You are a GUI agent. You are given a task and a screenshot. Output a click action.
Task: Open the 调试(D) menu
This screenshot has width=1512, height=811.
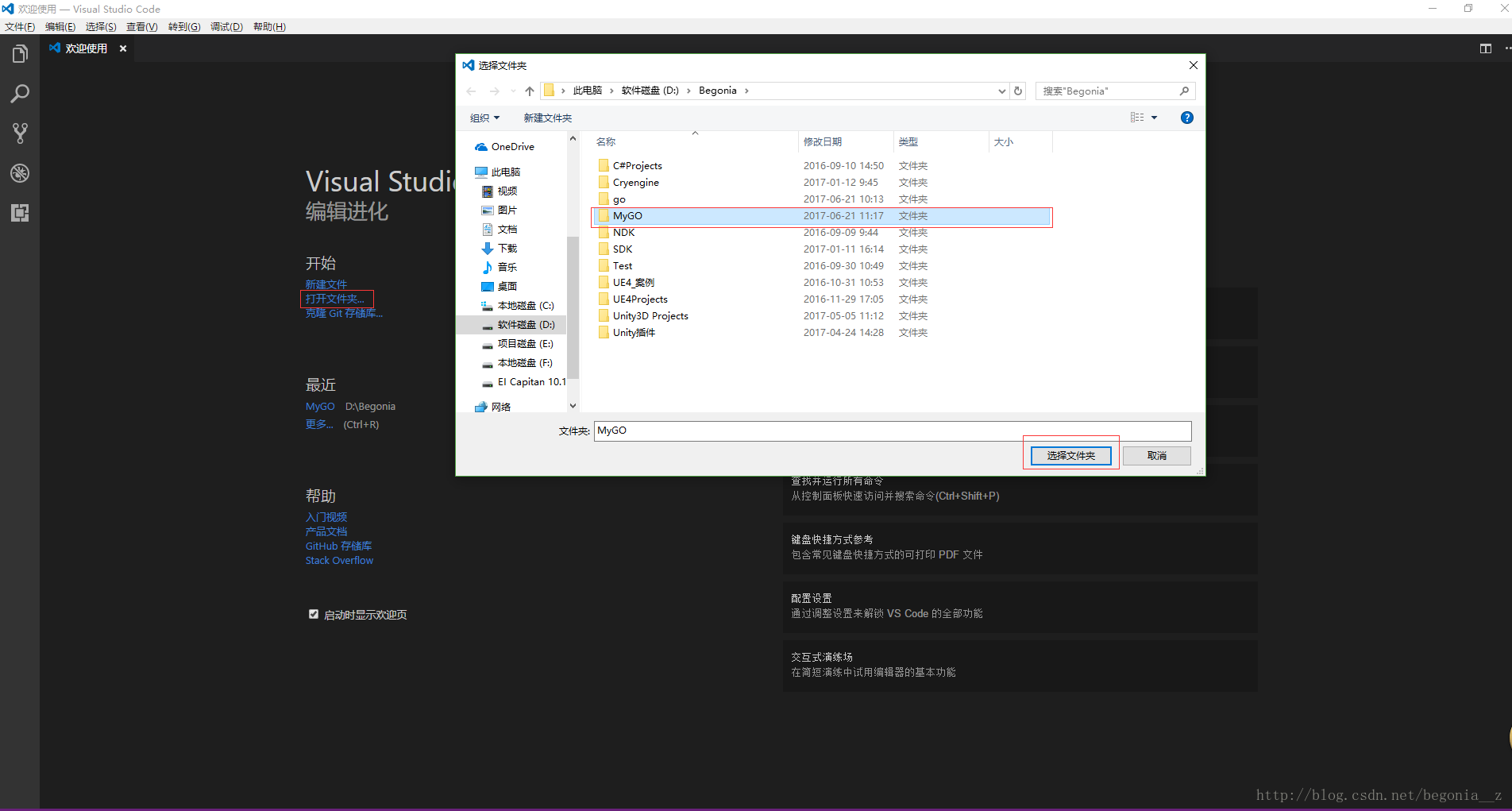click(x=226, y=26)
